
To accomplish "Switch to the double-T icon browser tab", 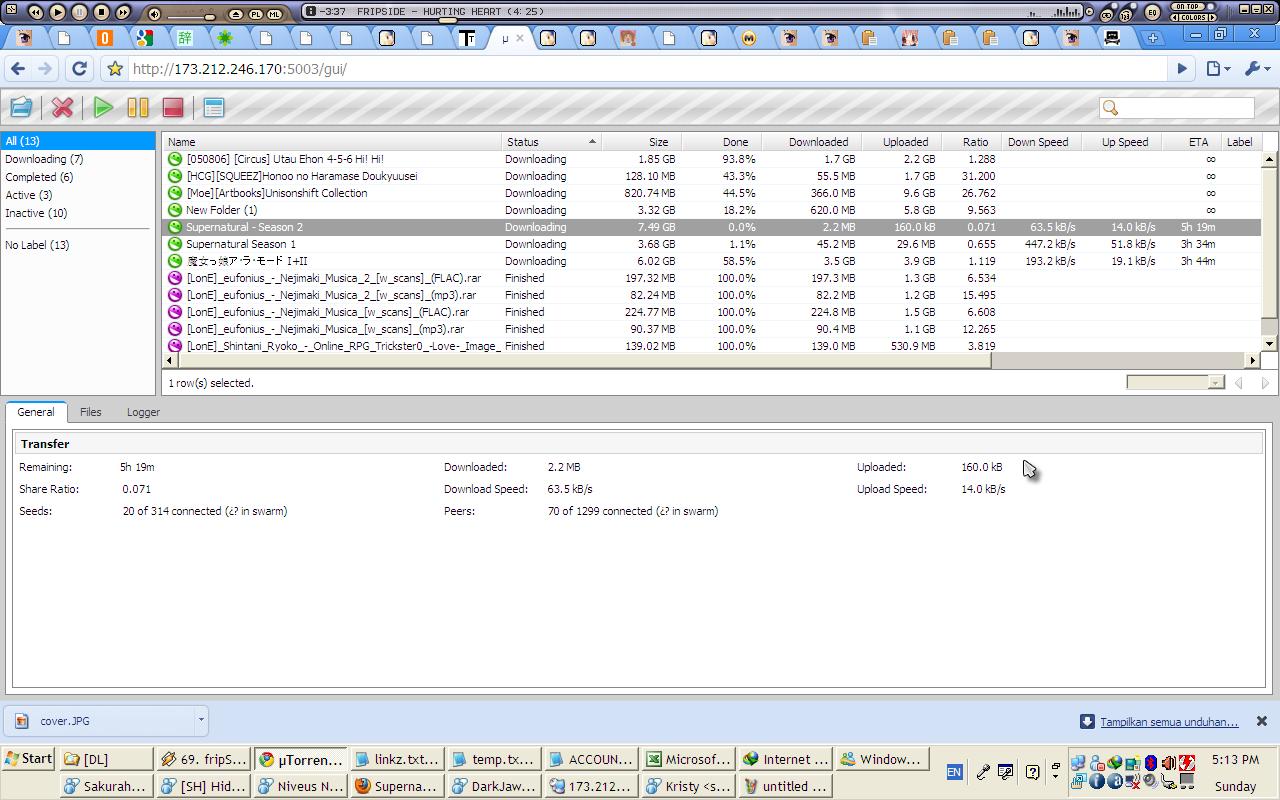I will [x=467, y=38].
